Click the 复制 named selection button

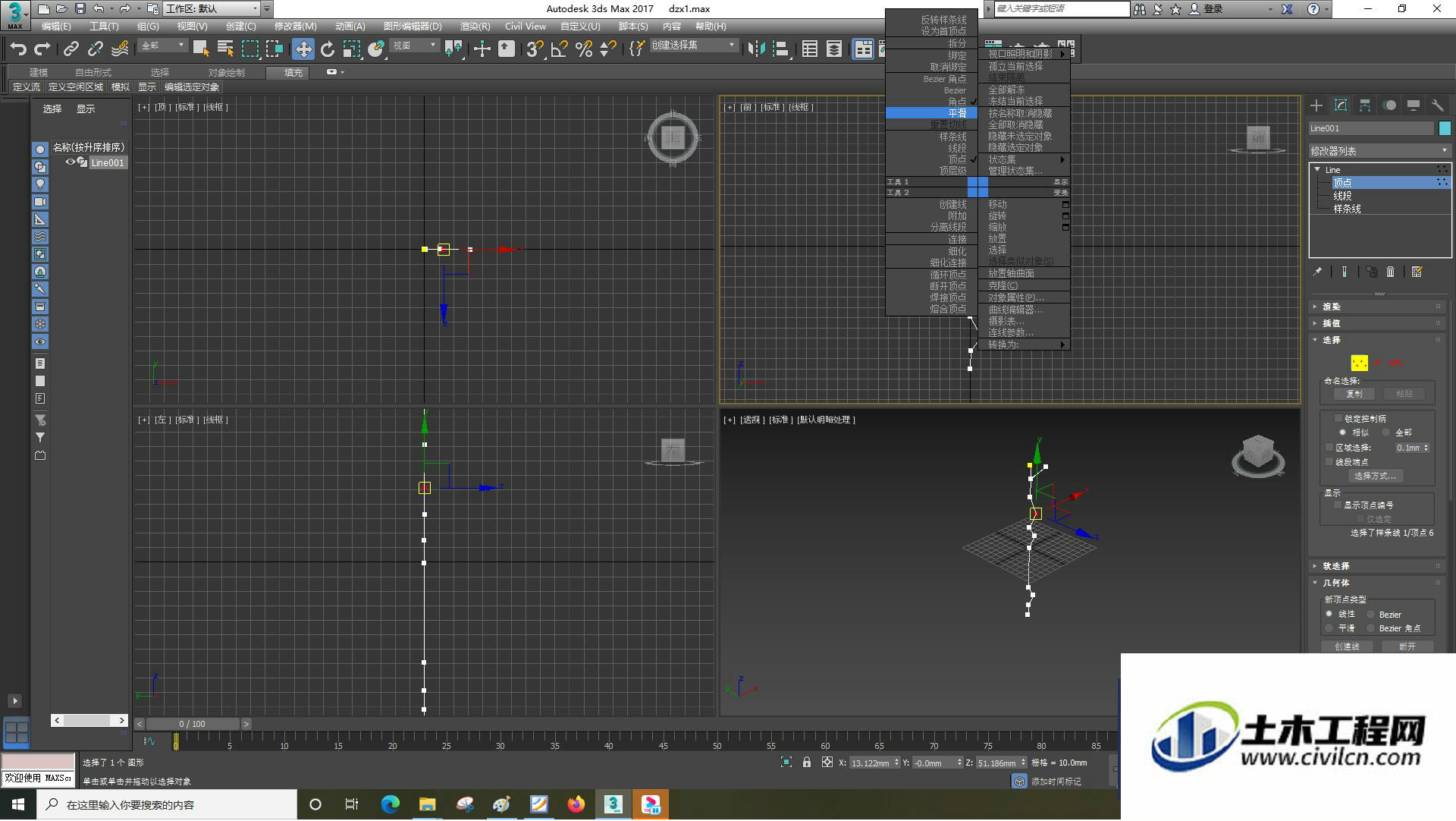coord(1354,394)
